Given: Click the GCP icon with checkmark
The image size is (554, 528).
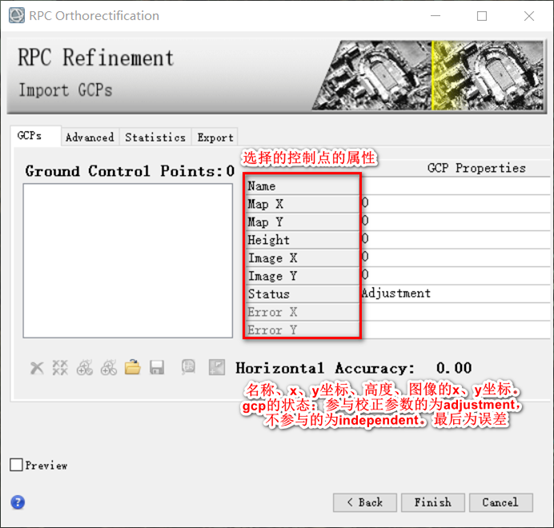Looking at the screenshot, I should pos(84,368).
